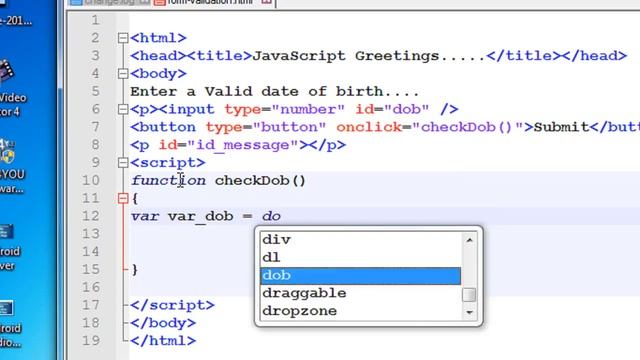Click the autocomplete scrollbar thumb
This screenshot has height=360, width=640.
(x=469, y=295)
